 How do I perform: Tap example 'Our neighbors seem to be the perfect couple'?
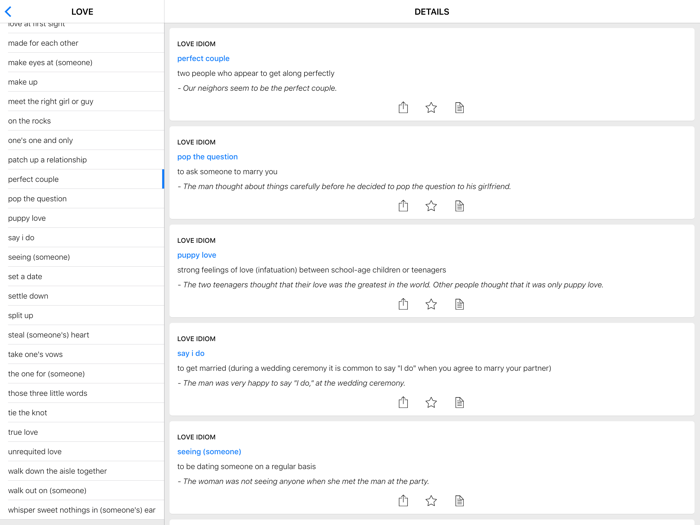(x=257, y=88)
